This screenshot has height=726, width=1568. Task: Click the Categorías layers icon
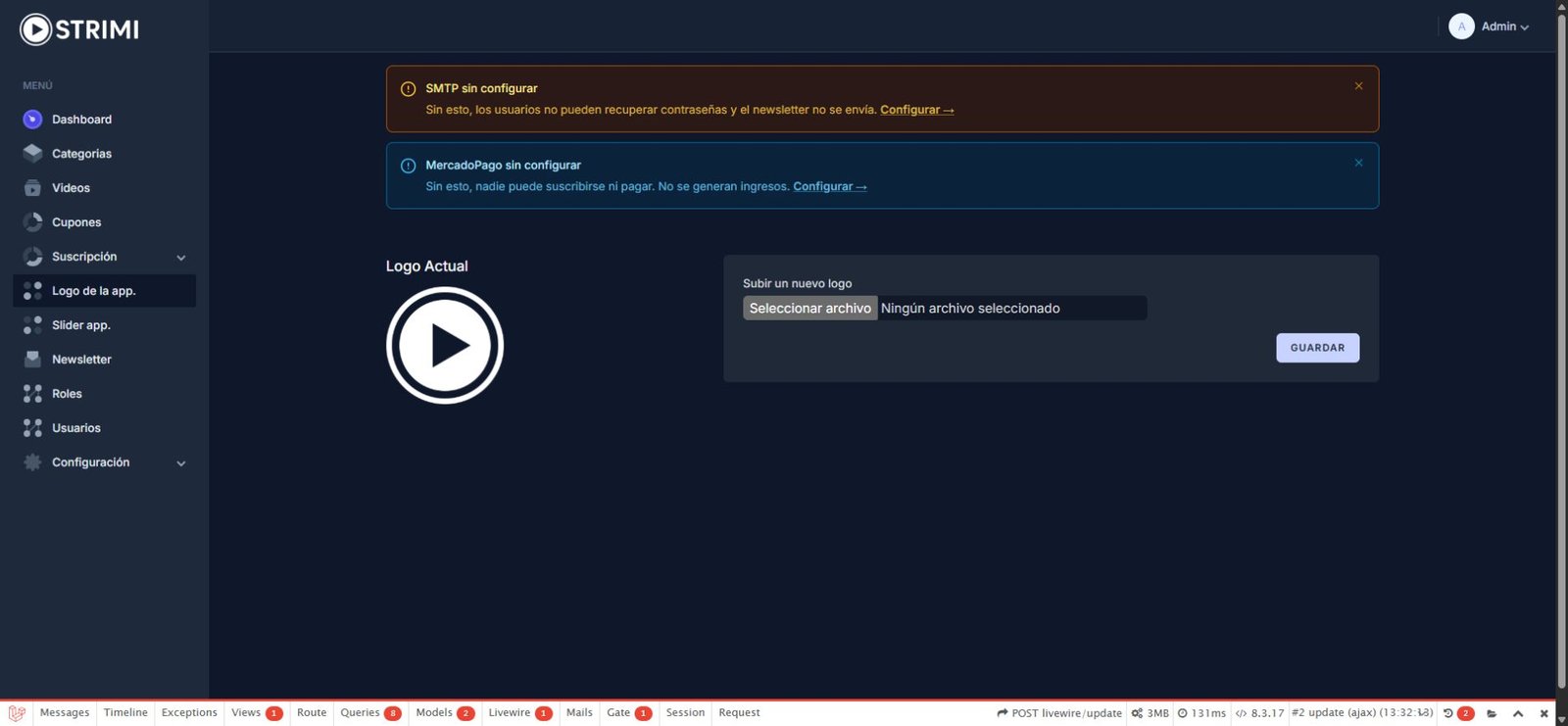[32, 154]
